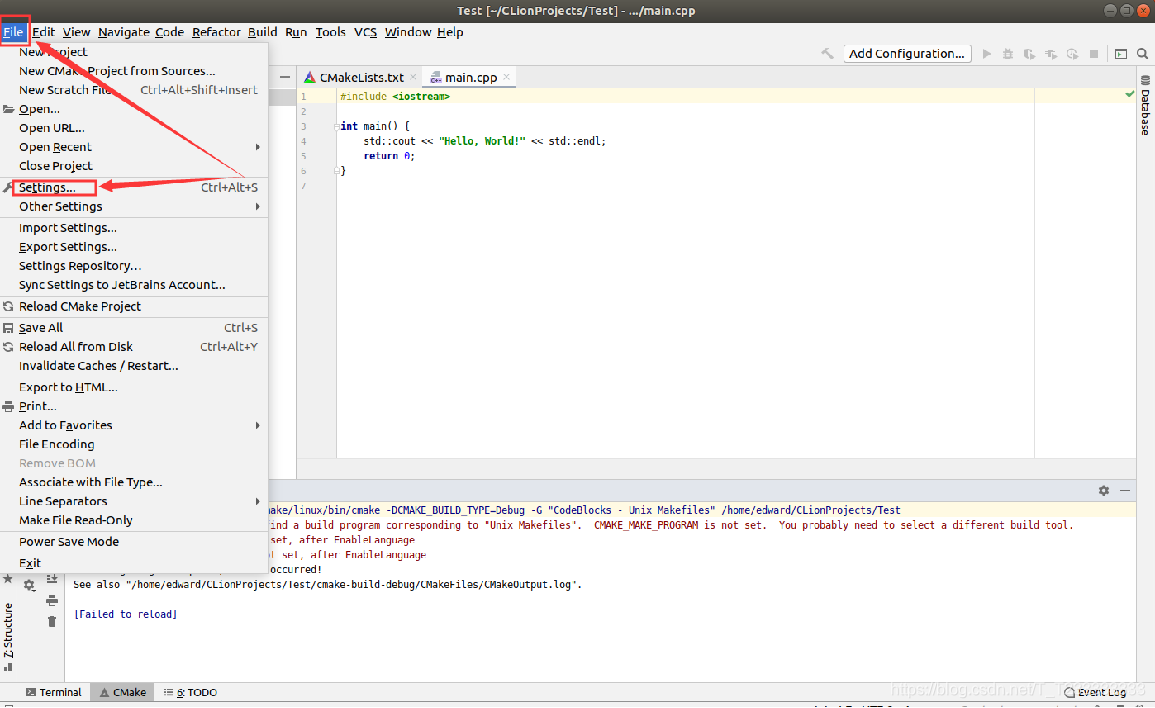Click the CMake tool gear icon on the left strip
The height and width of the screenshot is (708, 1155).
coord(29,585)
